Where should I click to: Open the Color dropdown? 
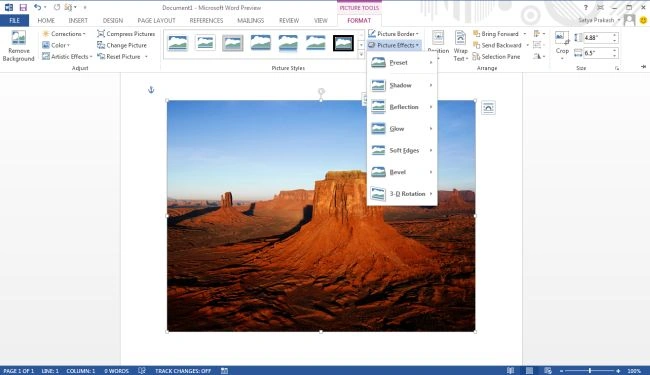(x=56, y=45)
